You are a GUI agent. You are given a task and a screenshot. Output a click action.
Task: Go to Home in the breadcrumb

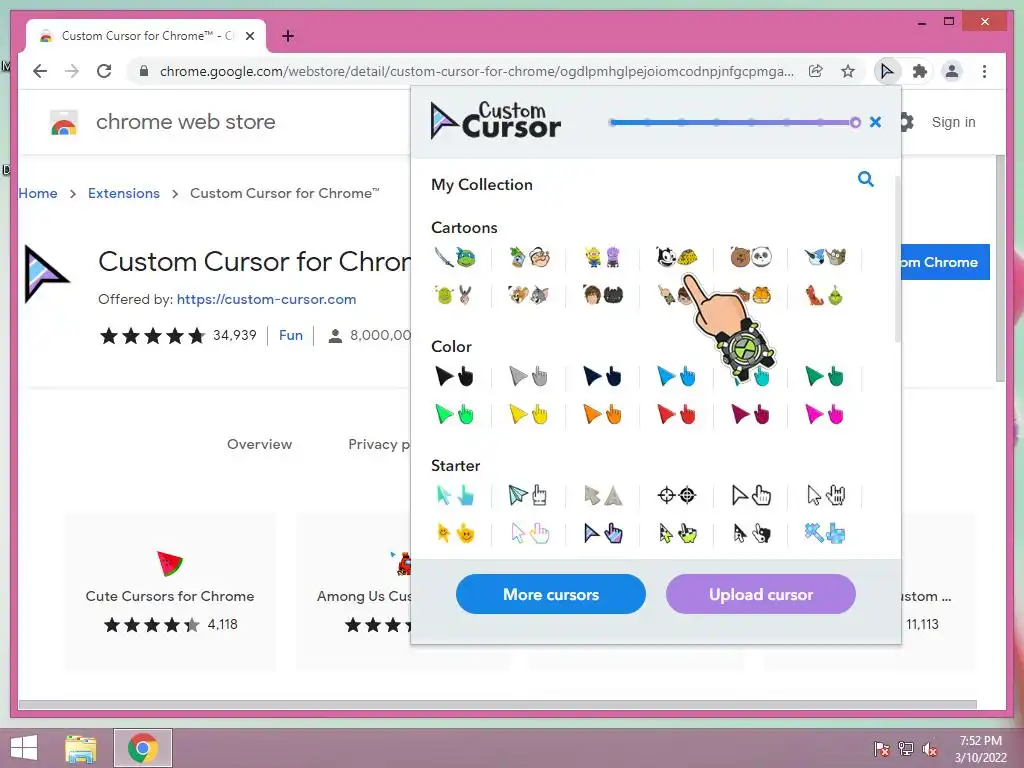38,193
